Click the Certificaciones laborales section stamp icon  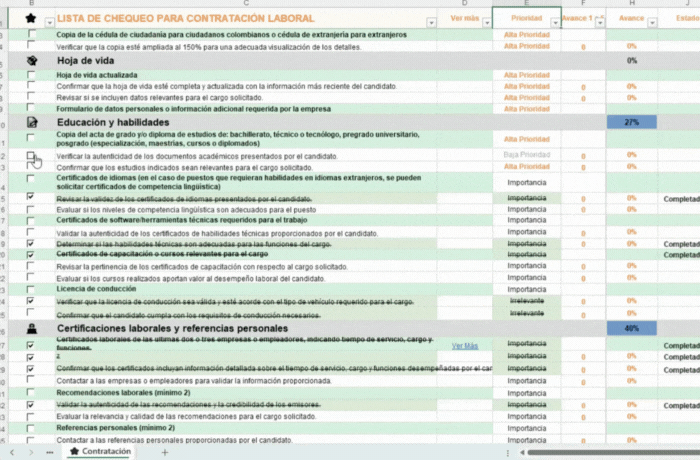click(32, 329)
